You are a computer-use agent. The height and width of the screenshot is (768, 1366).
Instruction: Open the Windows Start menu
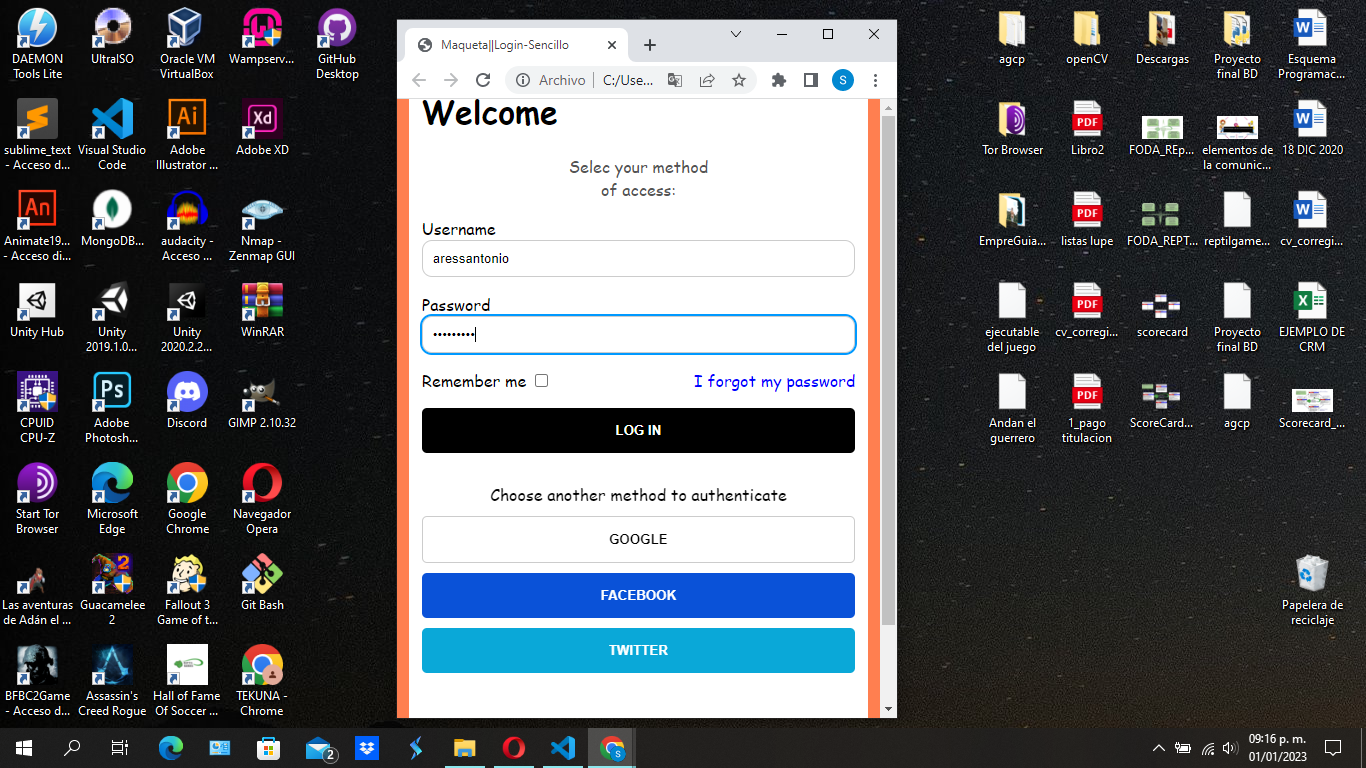tap(21, 747)
